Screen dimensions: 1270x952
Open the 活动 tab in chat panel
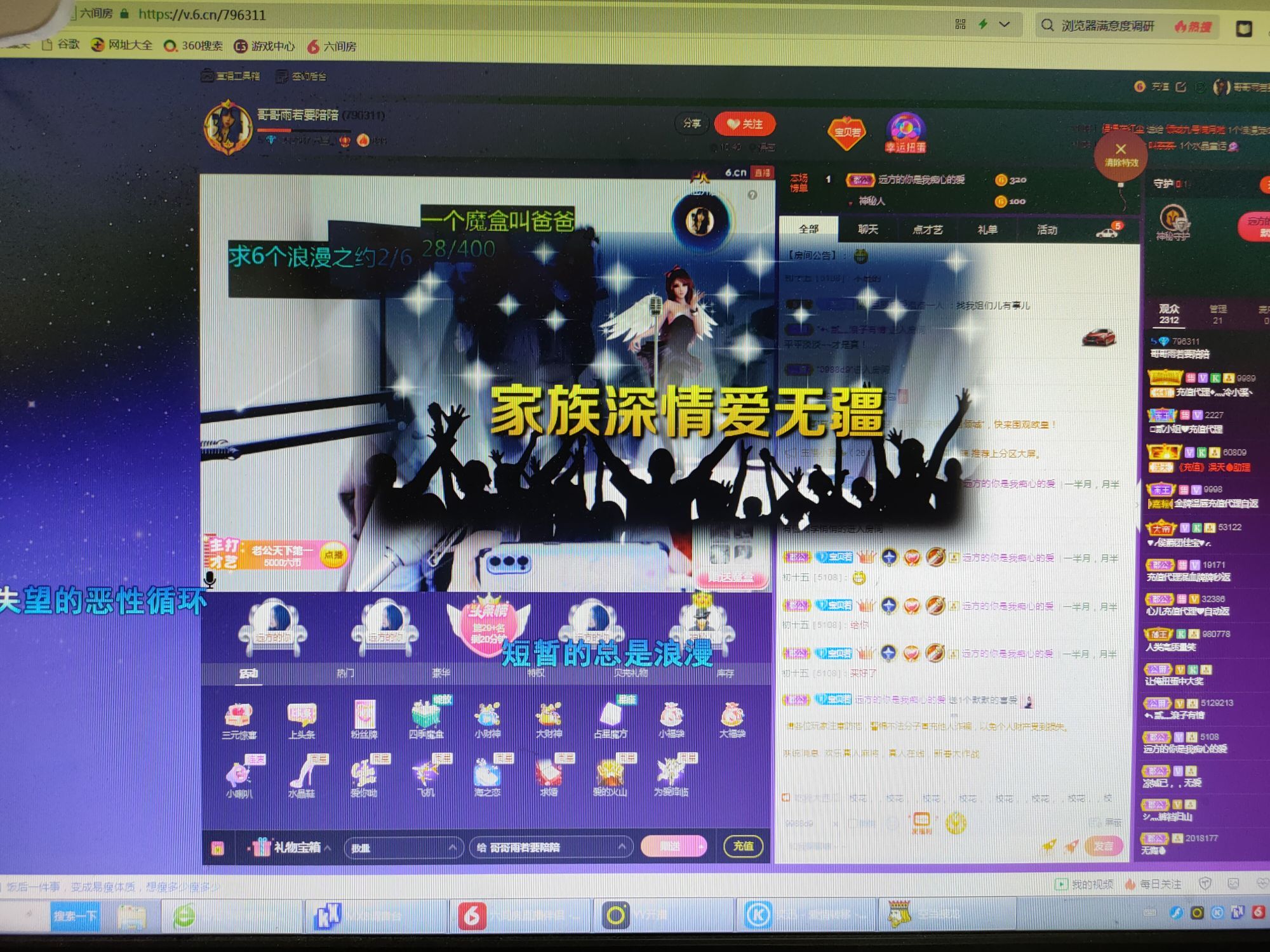coord(1046,230)
